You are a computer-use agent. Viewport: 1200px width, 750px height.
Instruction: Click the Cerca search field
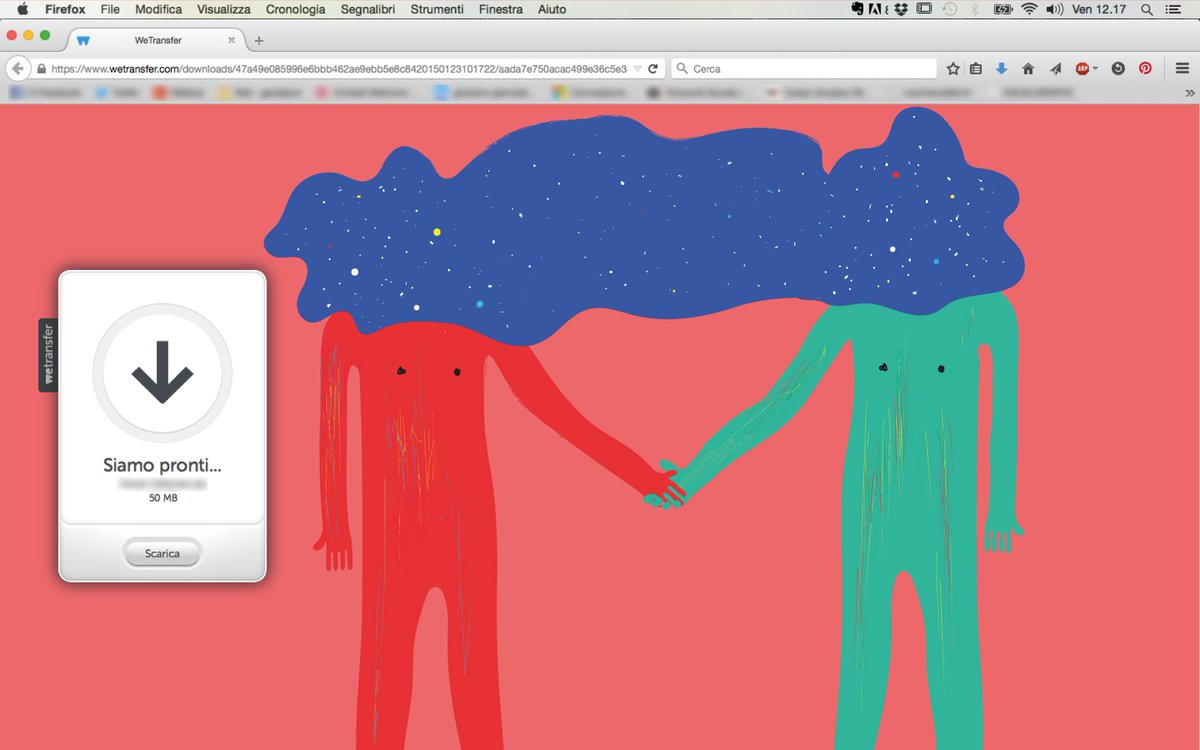click(x=803, y=69)
